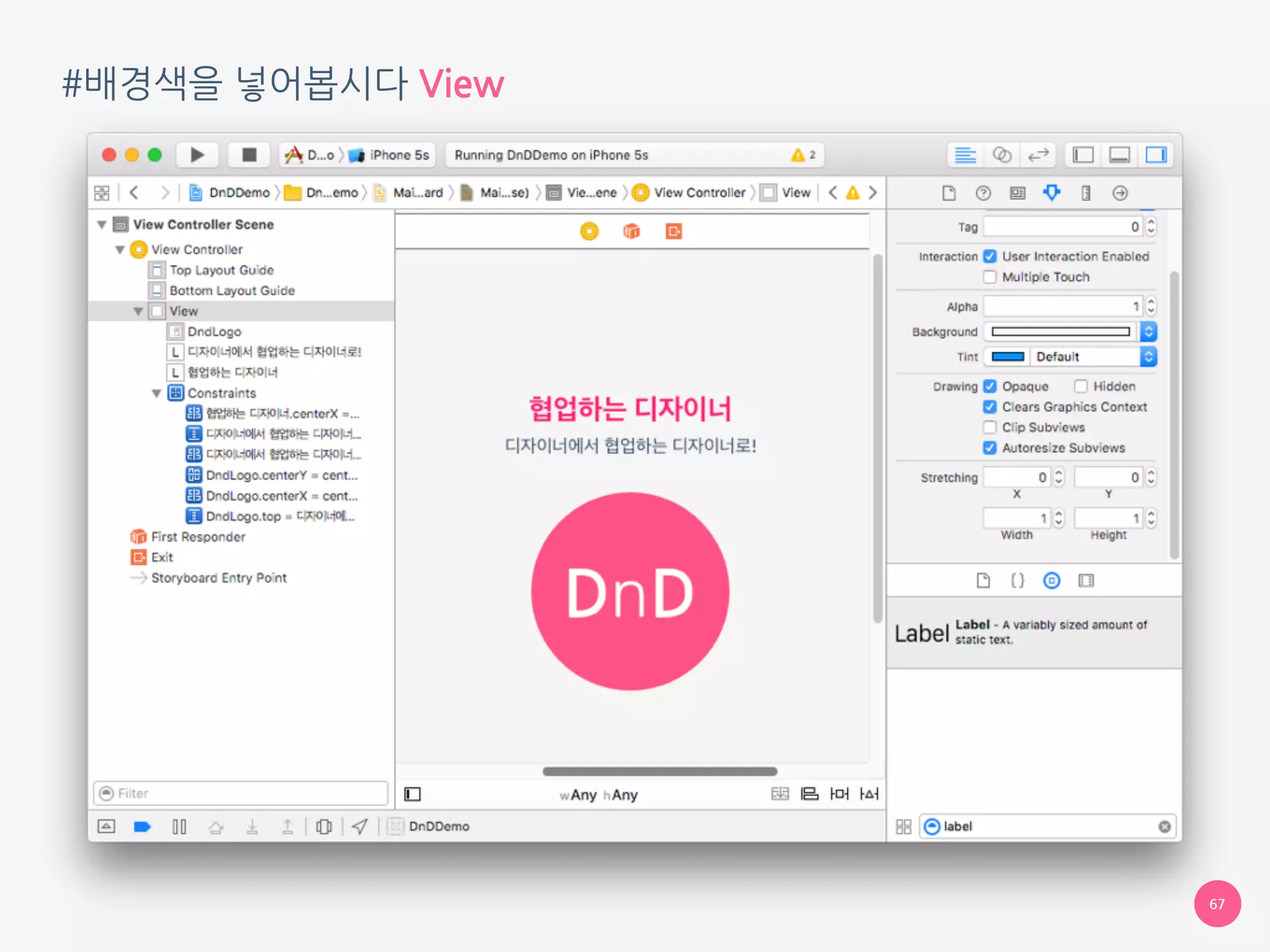Toggle library grid view icon
1270x952 pixels.
[904, 827]
